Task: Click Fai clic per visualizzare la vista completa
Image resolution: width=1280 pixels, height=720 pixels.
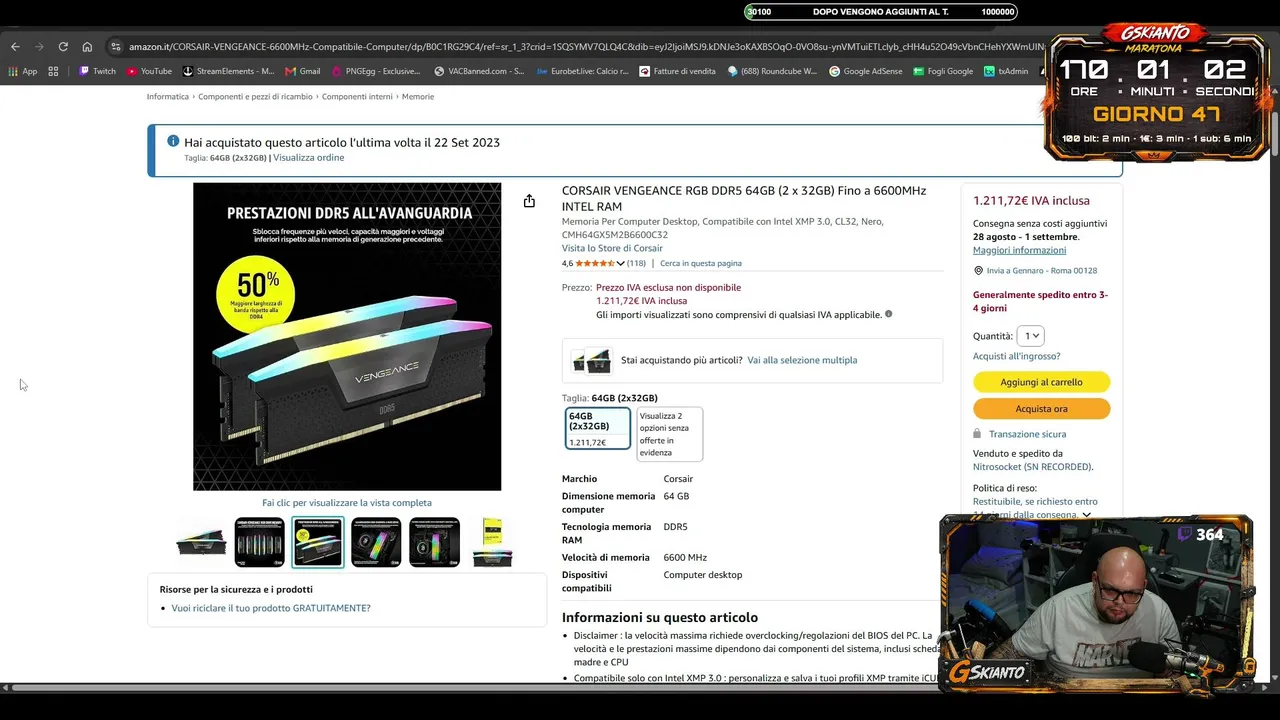Action: [x=347, y=503]
